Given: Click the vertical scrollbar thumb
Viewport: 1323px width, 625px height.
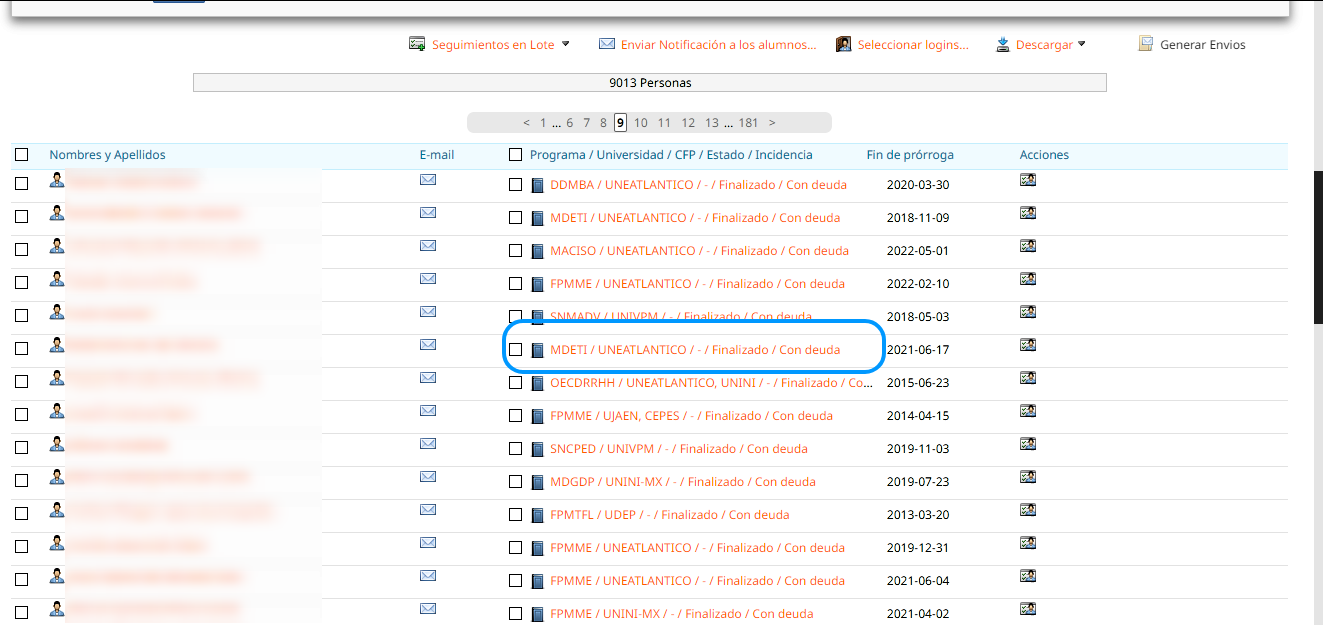Looking at the screenshot, I should tap(1318, 245).
